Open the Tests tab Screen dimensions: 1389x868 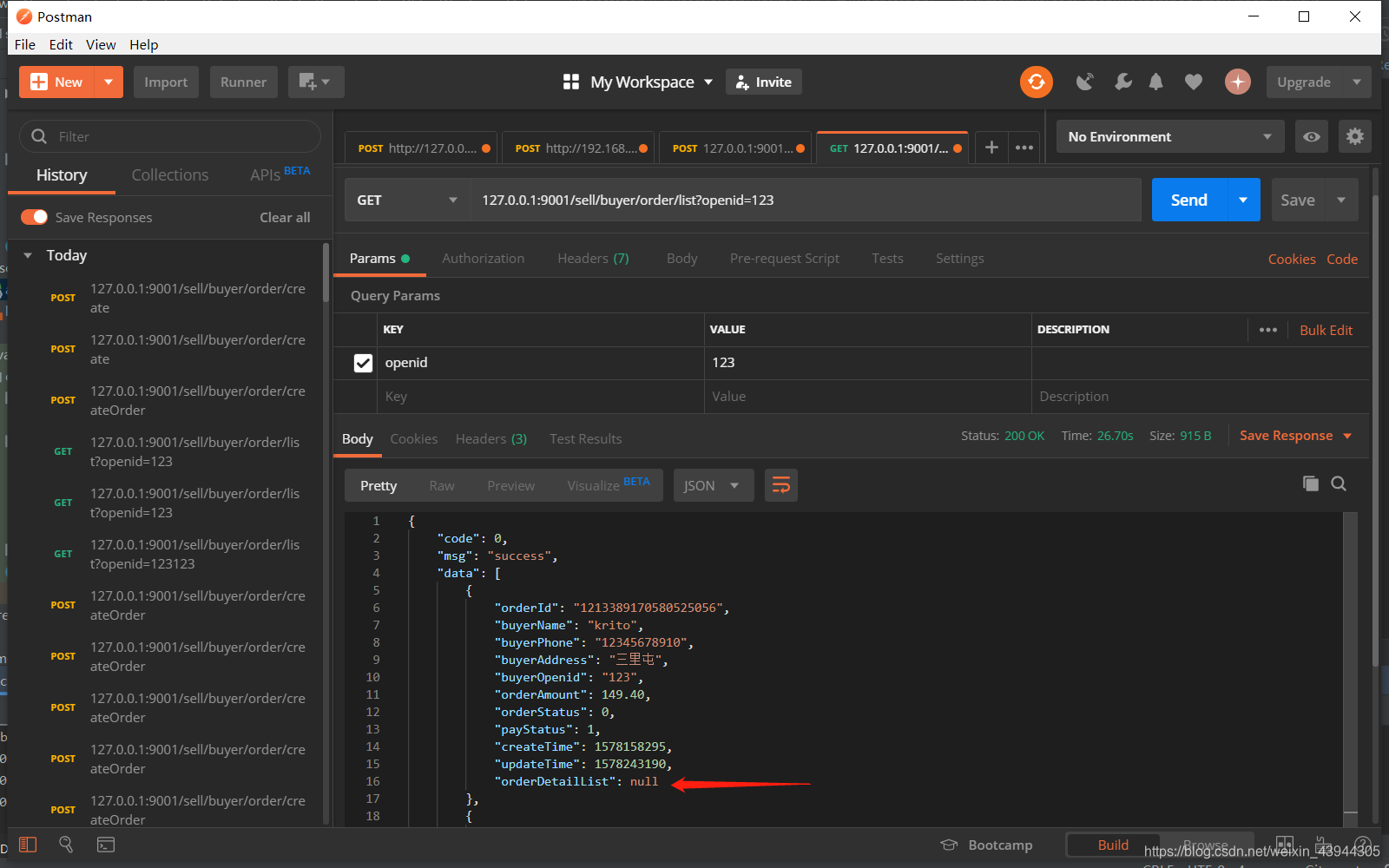click(x=887, y=259)
